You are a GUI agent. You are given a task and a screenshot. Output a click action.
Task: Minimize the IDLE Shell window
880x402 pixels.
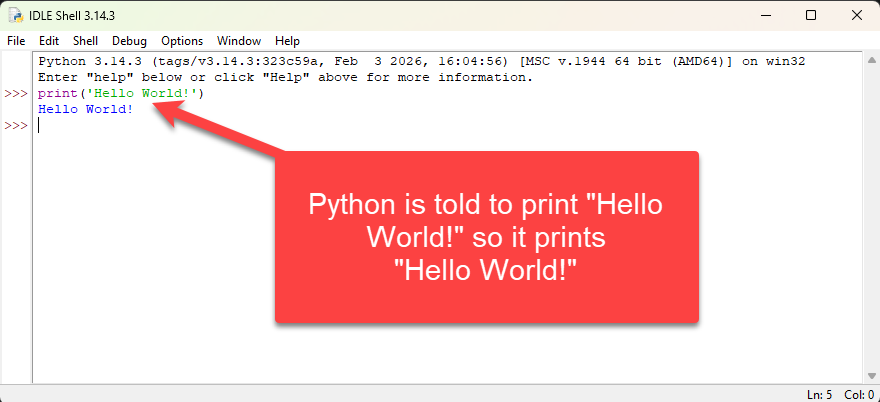pos(766,16)
